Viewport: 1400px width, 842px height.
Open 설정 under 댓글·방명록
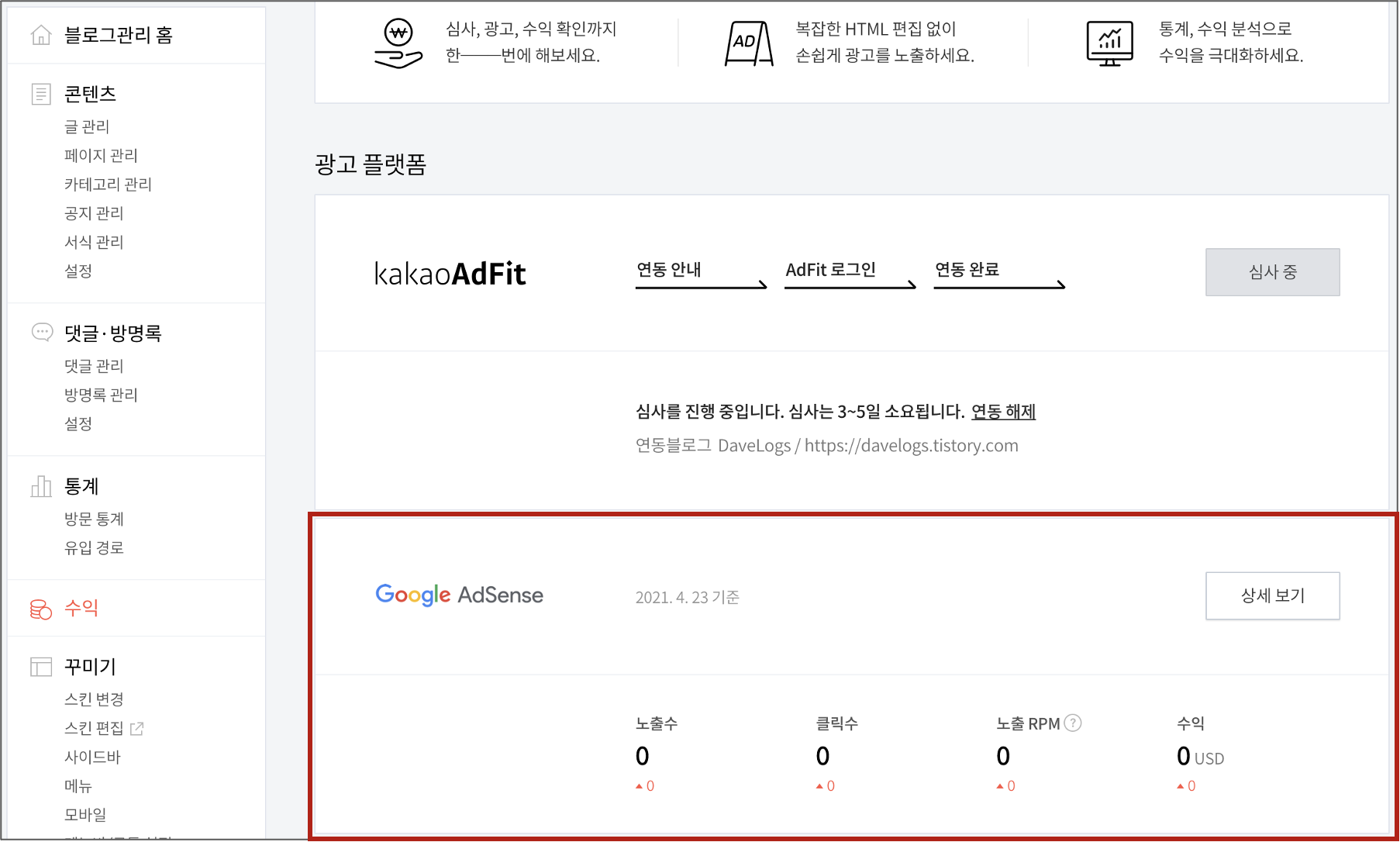click(x=78, y=423)
